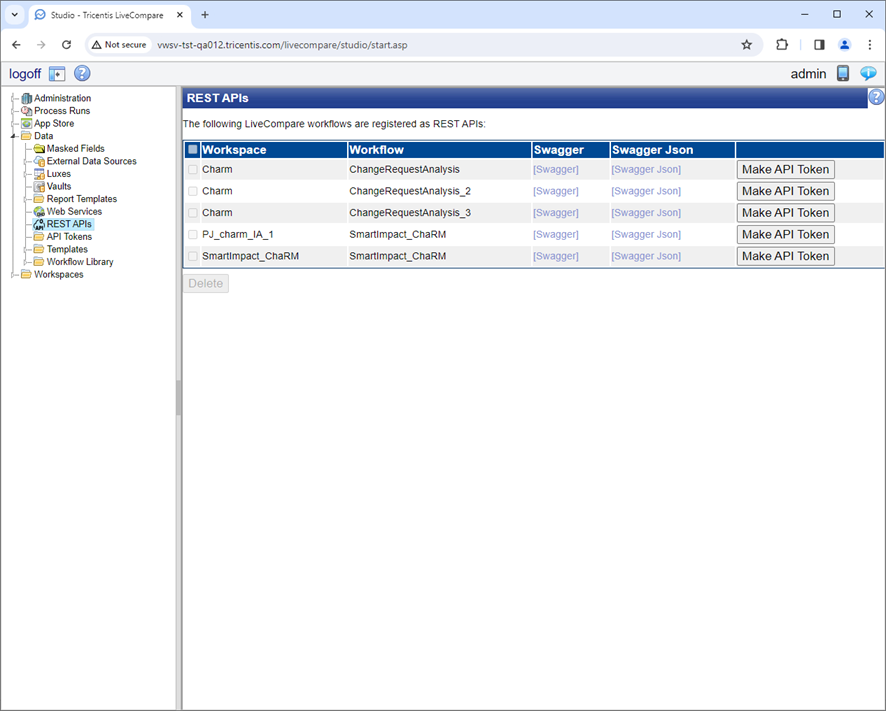
Task: Open the App Store icon
Action: pos(28,123)
